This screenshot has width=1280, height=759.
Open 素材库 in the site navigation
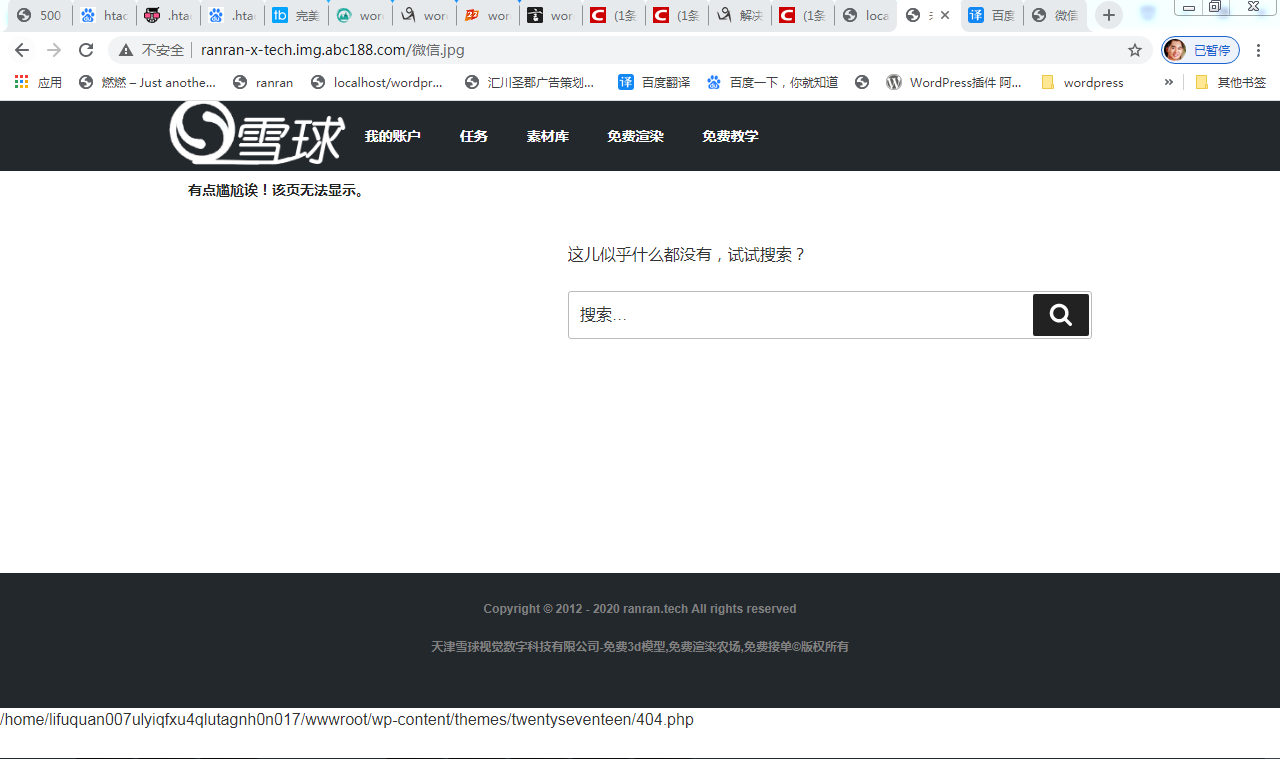point(547,136)
